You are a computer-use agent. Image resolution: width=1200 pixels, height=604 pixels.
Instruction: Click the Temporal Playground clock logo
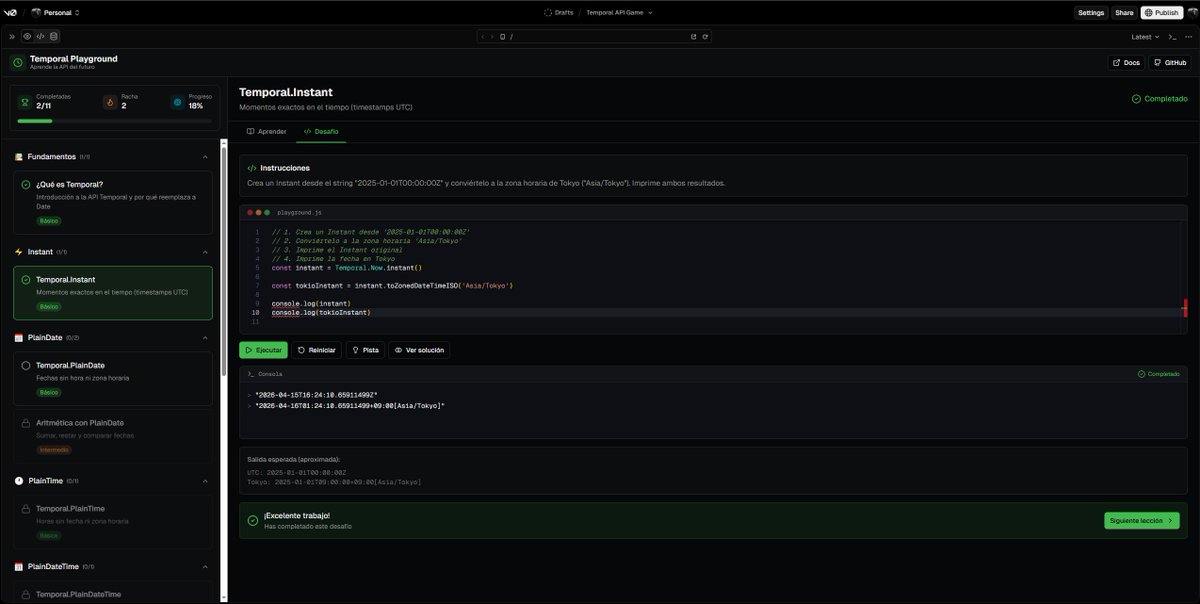coord(18,62)
